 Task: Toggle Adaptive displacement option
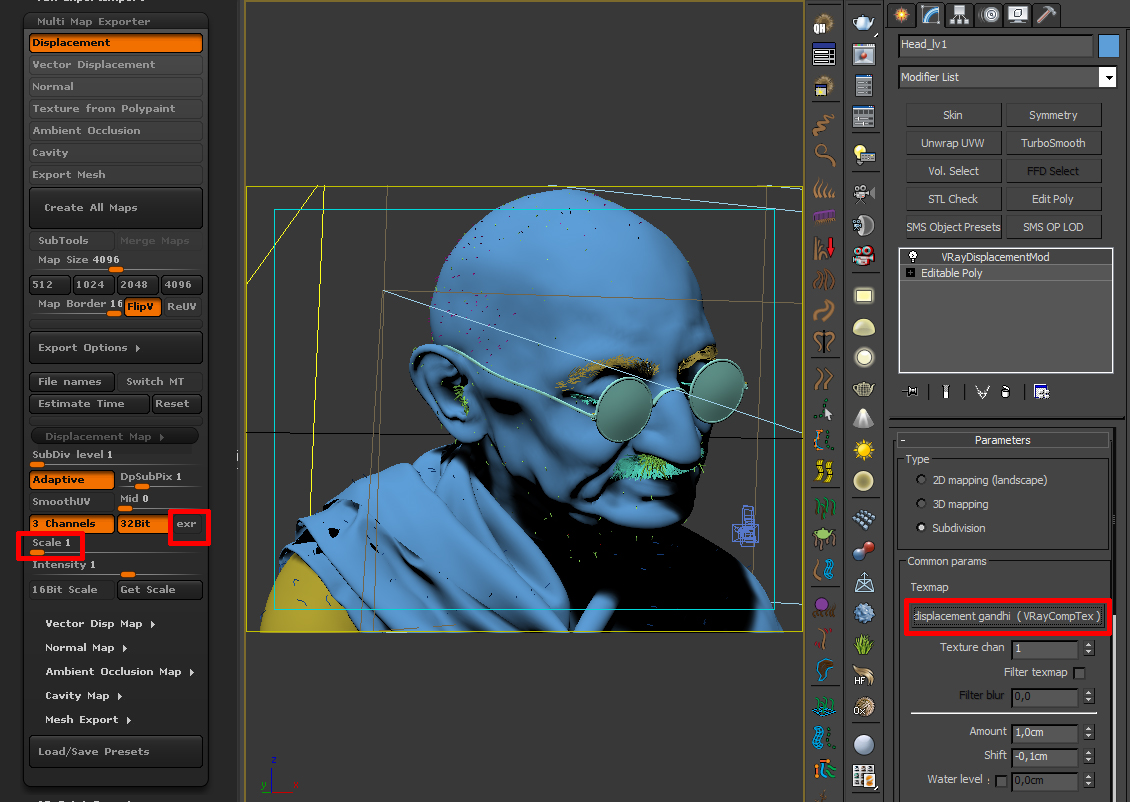(72, 480)
